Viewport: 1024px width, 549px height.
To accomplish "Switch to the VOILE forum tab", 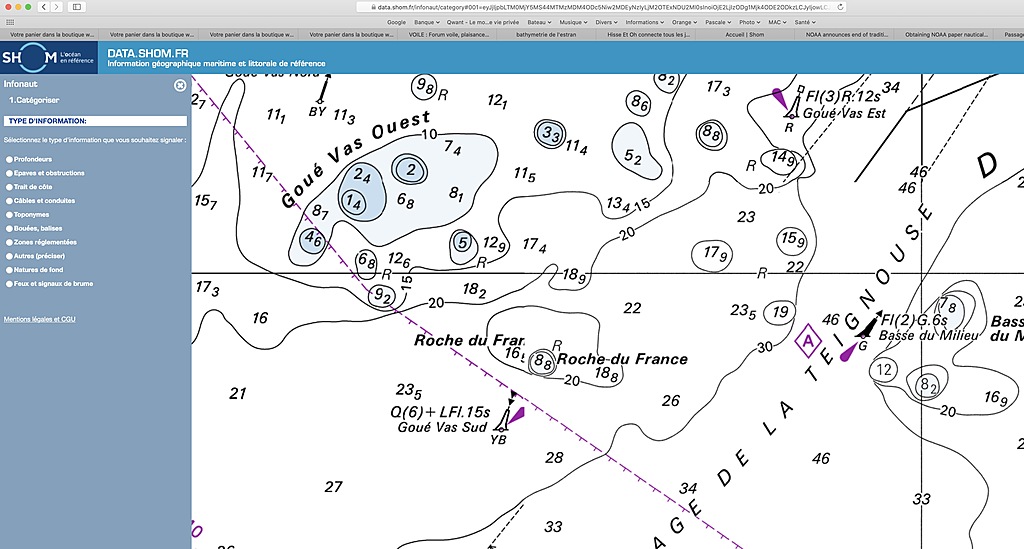I will tap(449, 35).
